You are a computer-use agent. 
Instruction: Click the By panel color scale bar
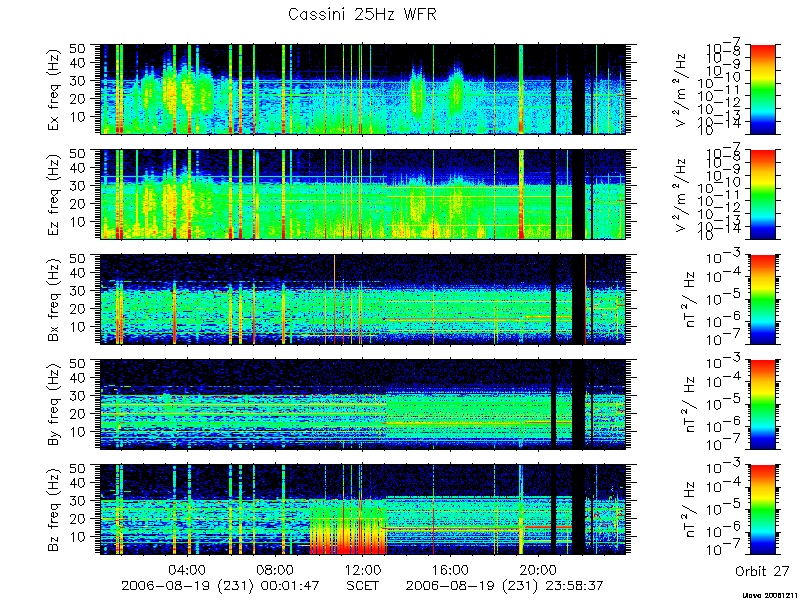762,405
